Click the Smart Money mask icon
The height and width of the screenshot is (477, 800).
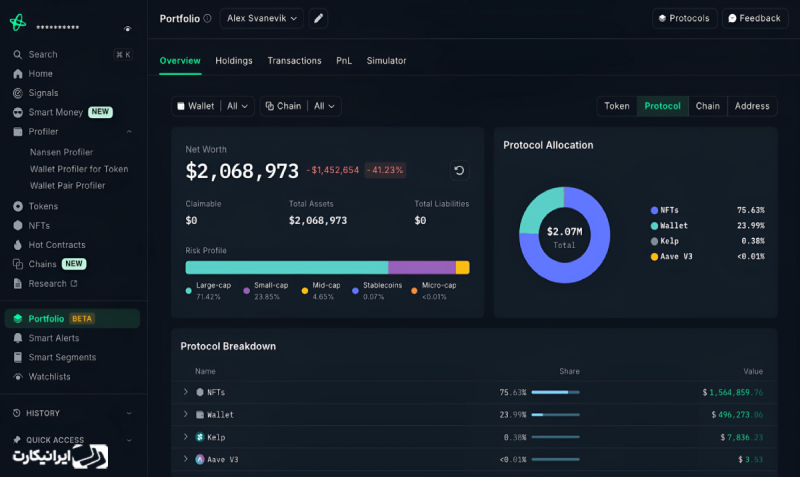pos(18,112)
